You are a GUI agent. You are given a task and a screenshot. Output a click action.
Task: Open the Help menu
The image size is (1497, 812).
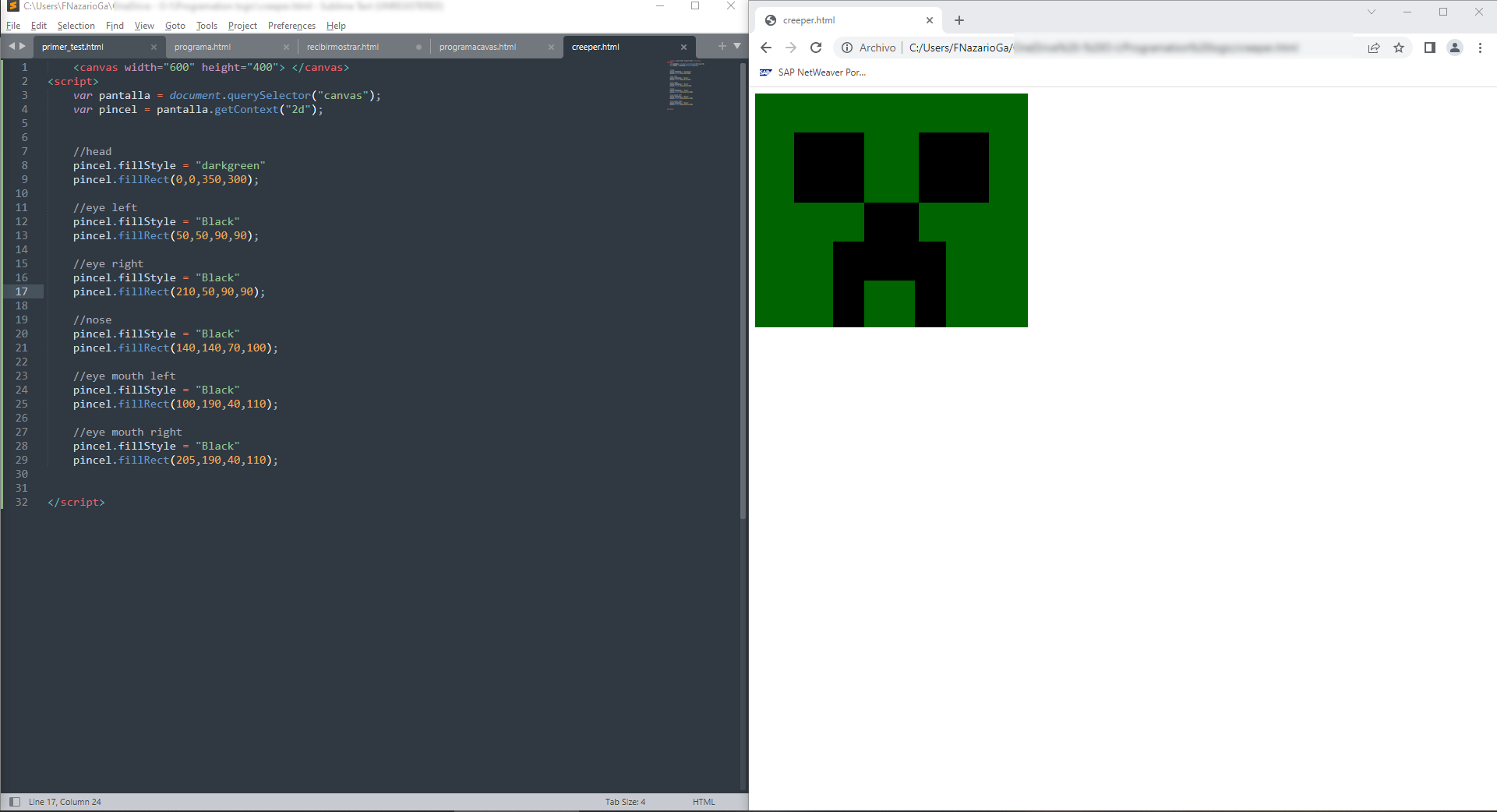336,26
